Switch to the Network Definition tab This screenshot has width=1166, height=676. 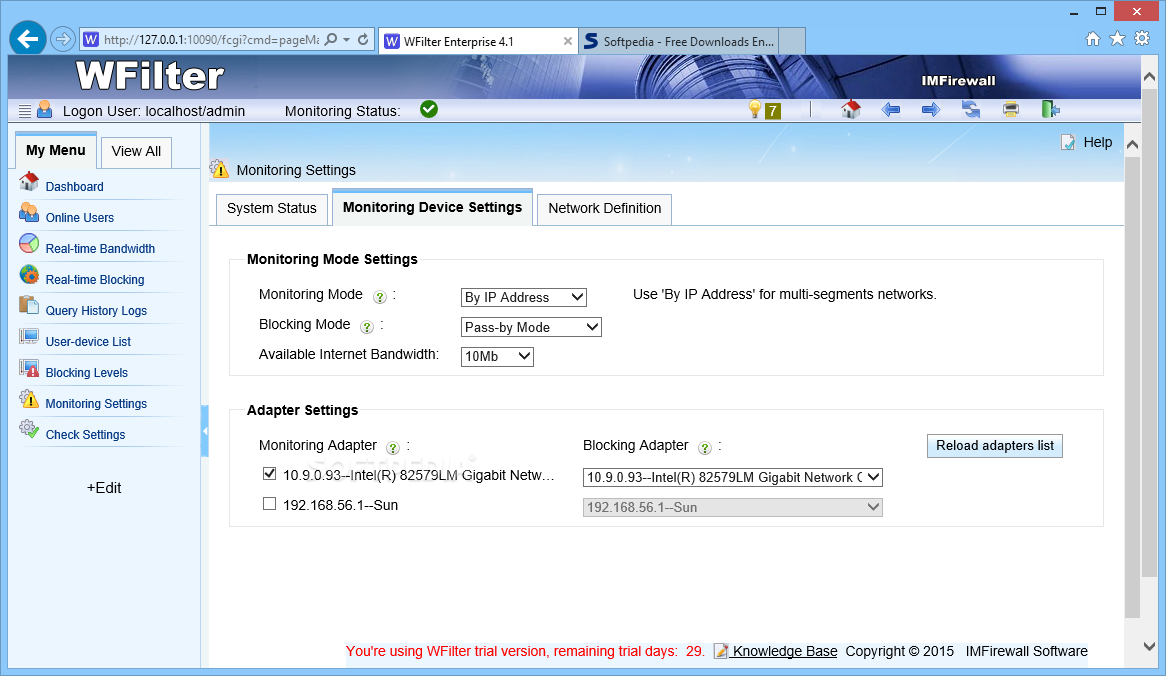tap(605, 209)
